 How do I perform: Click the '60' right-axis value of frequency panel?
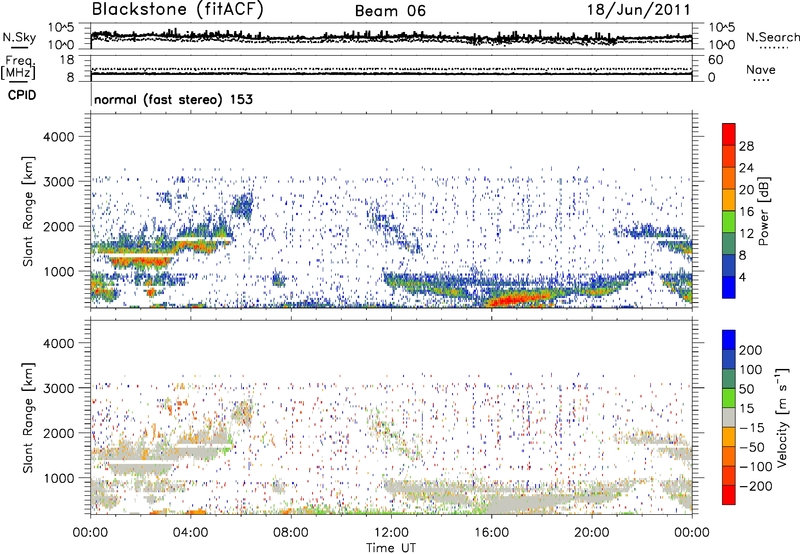[715, 60]
